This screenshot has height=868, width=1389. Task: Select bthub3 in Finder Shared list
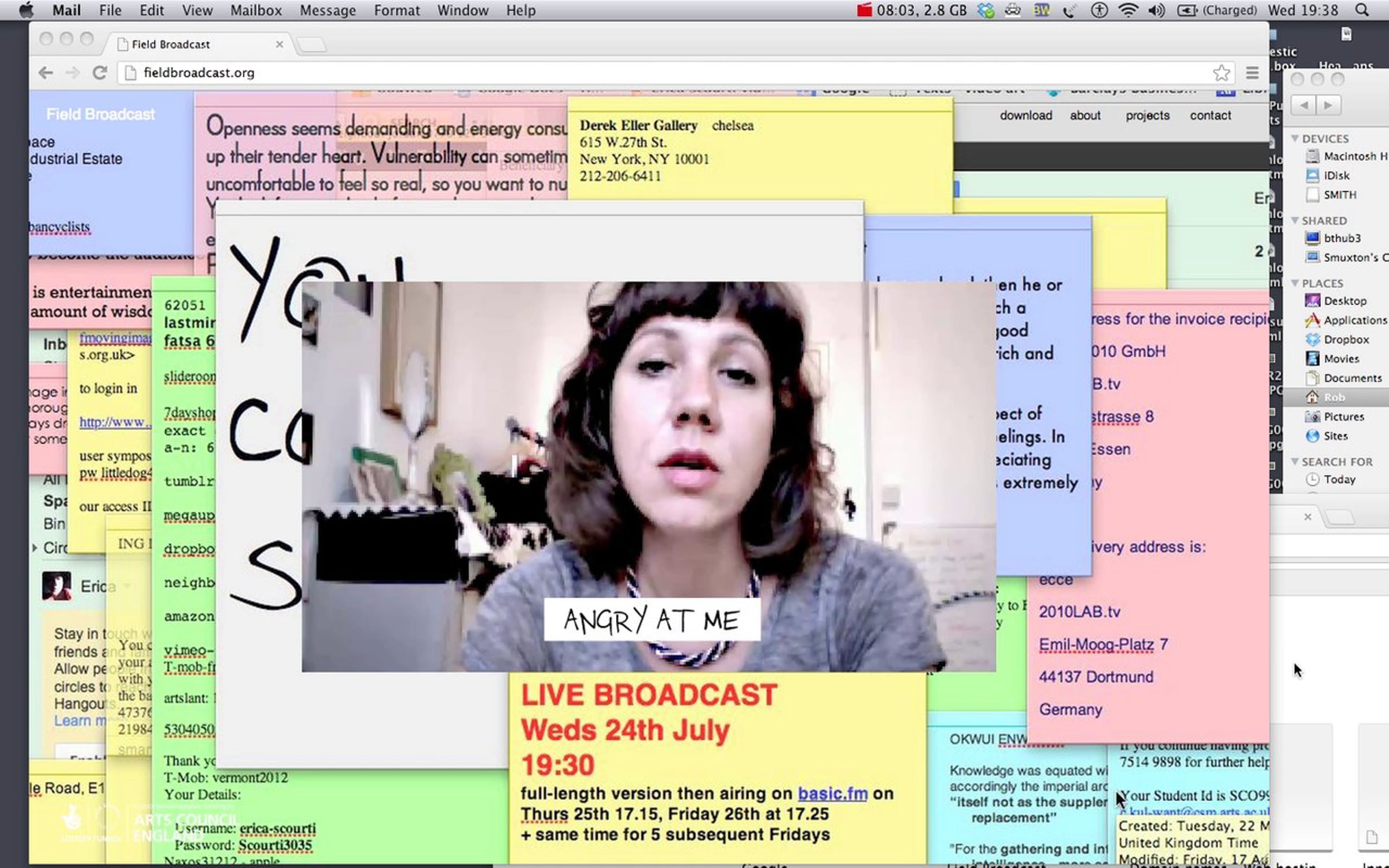1333,238
